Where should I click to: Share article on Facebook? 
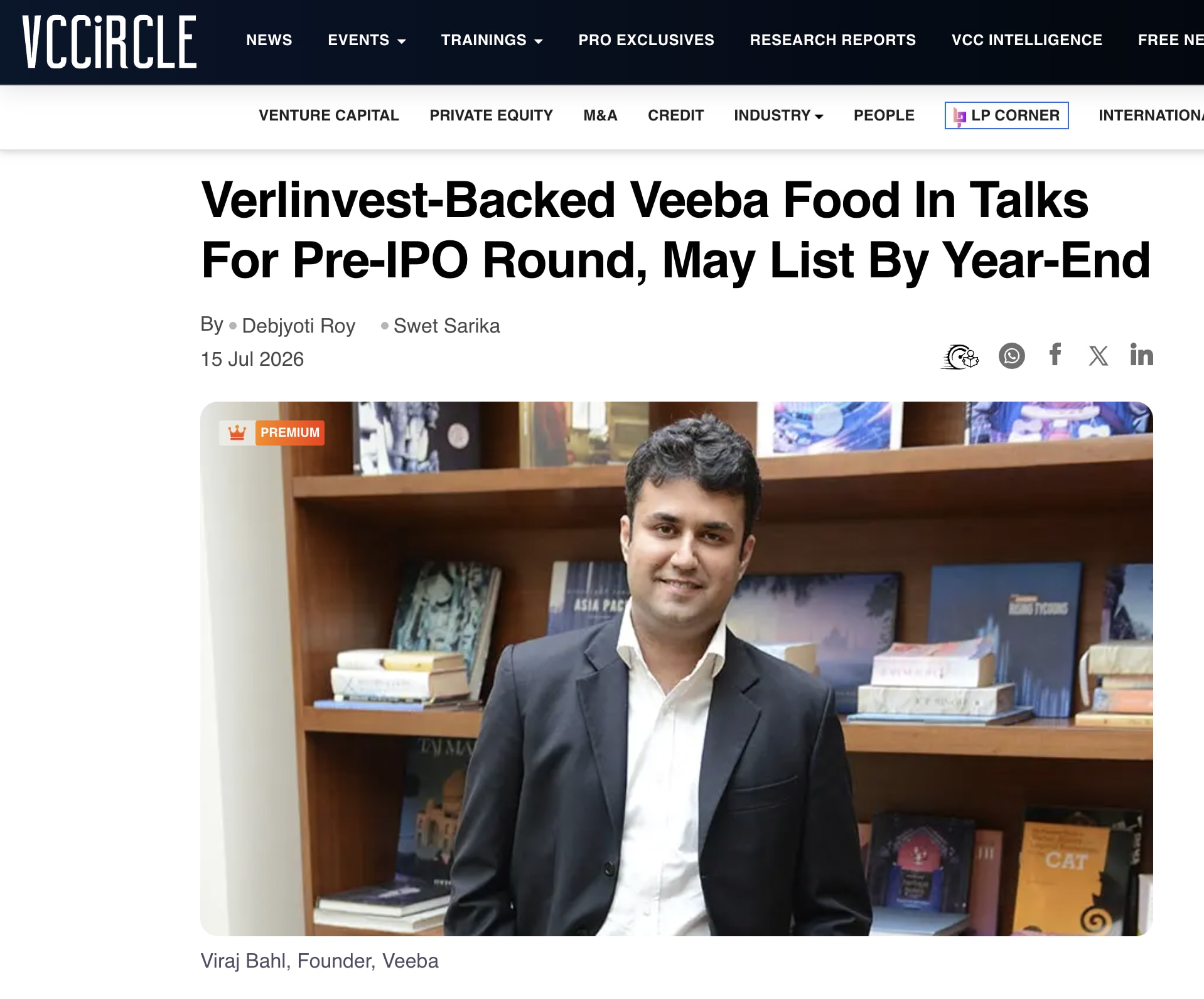pyautogui.click(x=1055, y=355)
